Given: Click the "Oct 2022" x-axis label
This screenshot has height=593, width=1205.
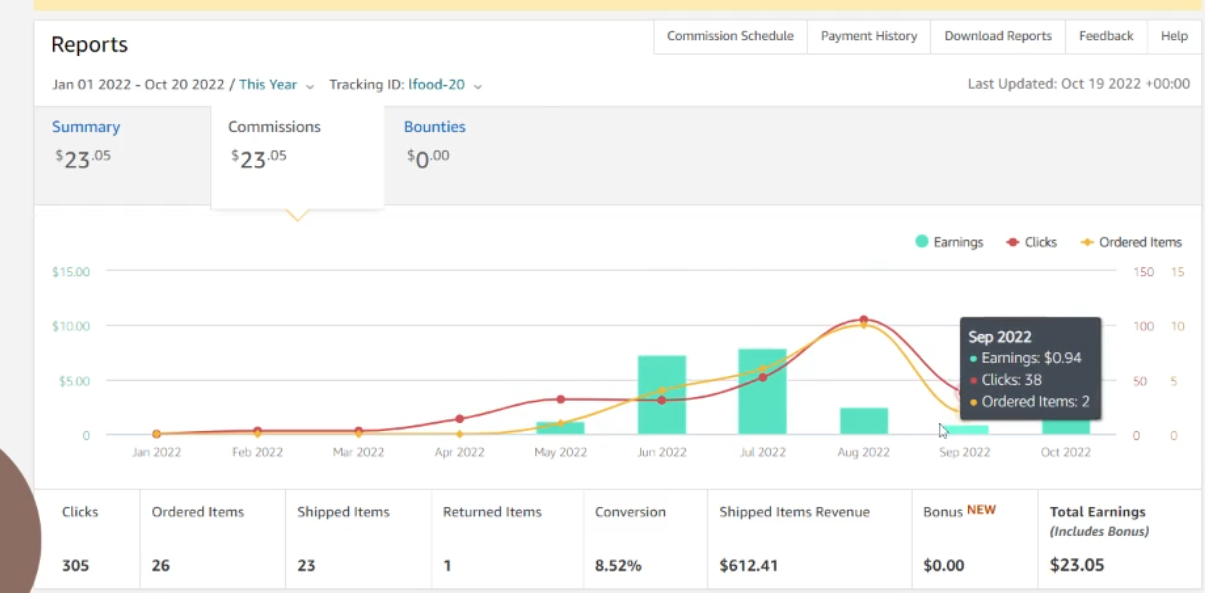Looking at the screenshot, I should (1066, 452).
